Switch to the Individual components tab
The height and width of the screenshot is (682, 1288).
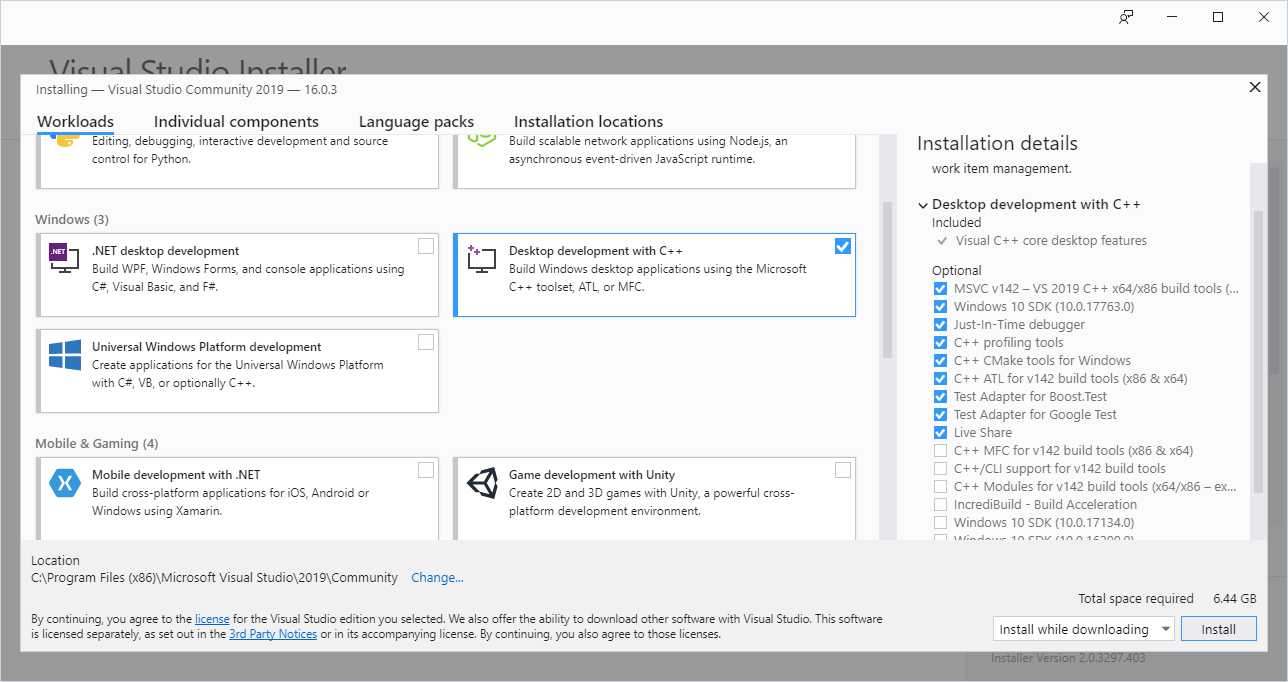pyautogui.click(x=236, y=122)
